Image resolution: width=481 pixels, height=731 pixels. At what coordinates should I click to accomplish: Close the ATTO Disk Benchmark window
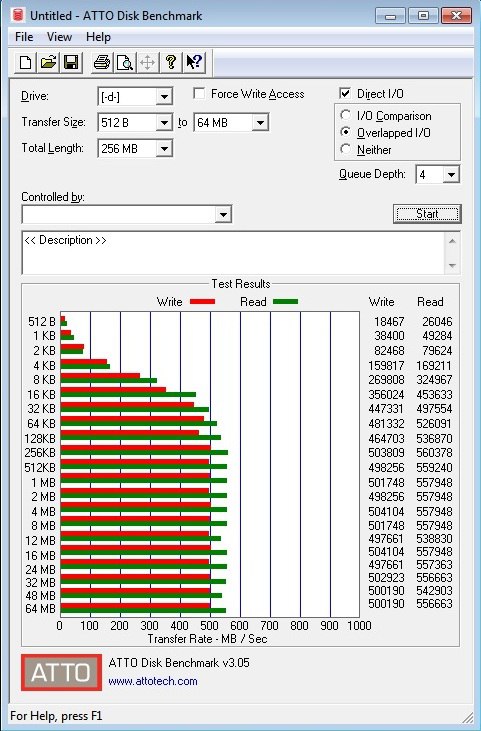coord(456,16)
